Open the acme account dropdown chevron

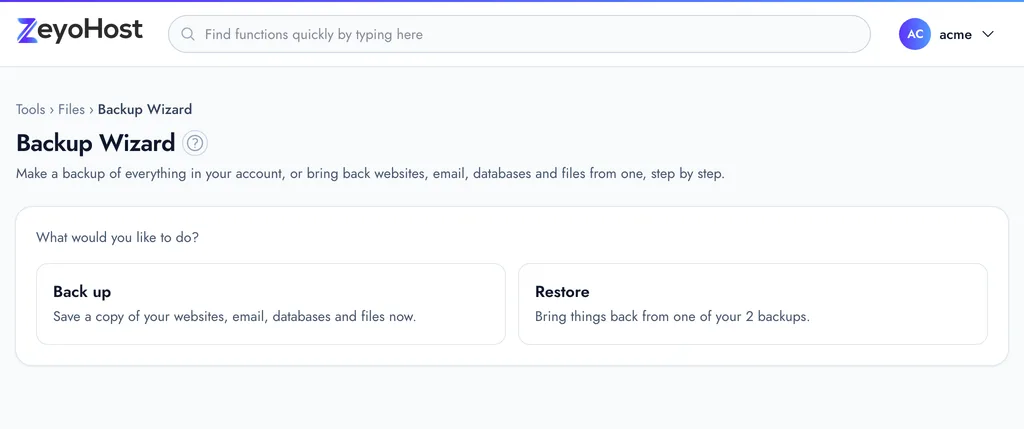pyautogui.click(x=987, y=35)
